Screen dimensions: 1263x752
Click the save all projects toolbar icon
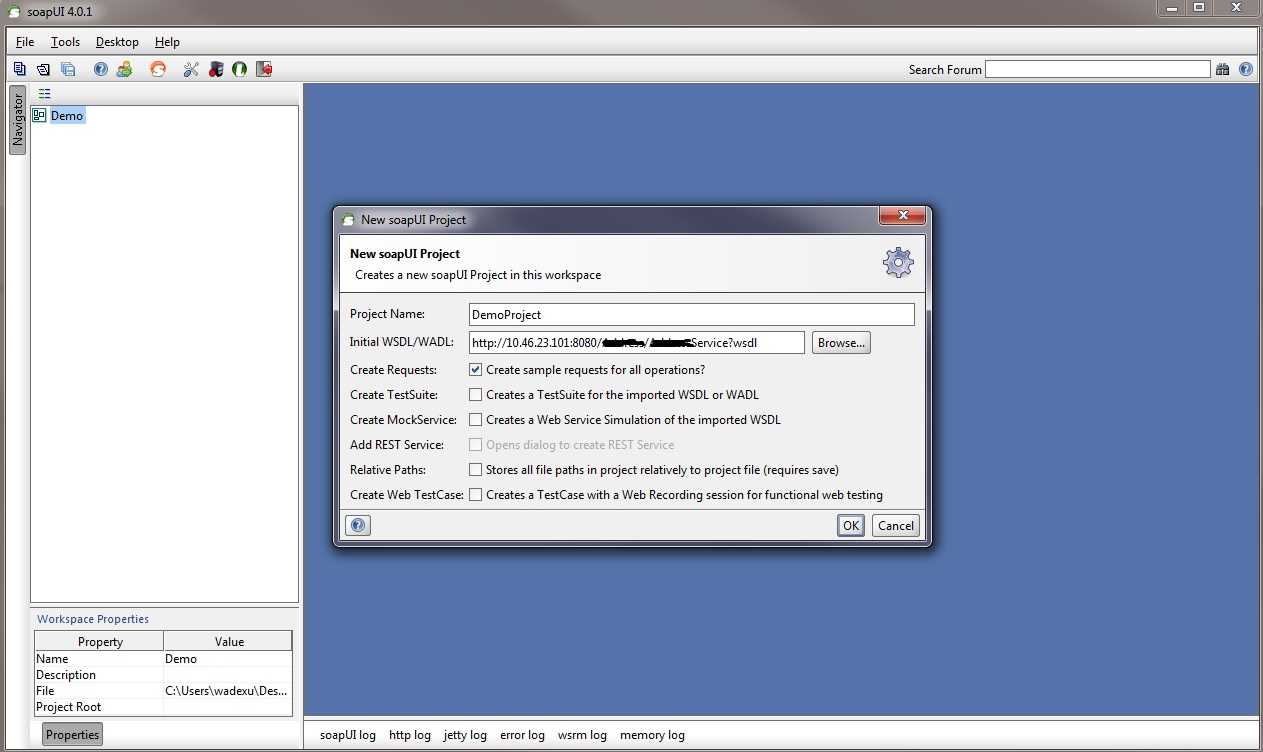pyautogui.click(x=68, y=69)
